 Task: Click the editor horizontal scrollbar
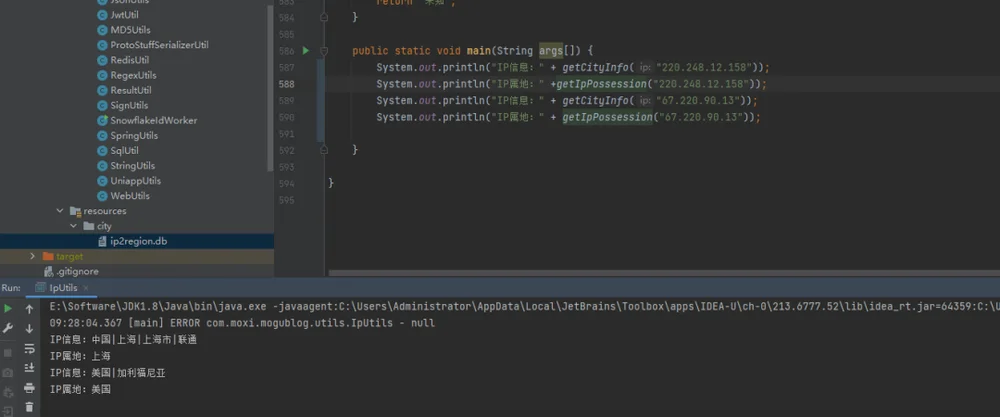pos(663,273)
